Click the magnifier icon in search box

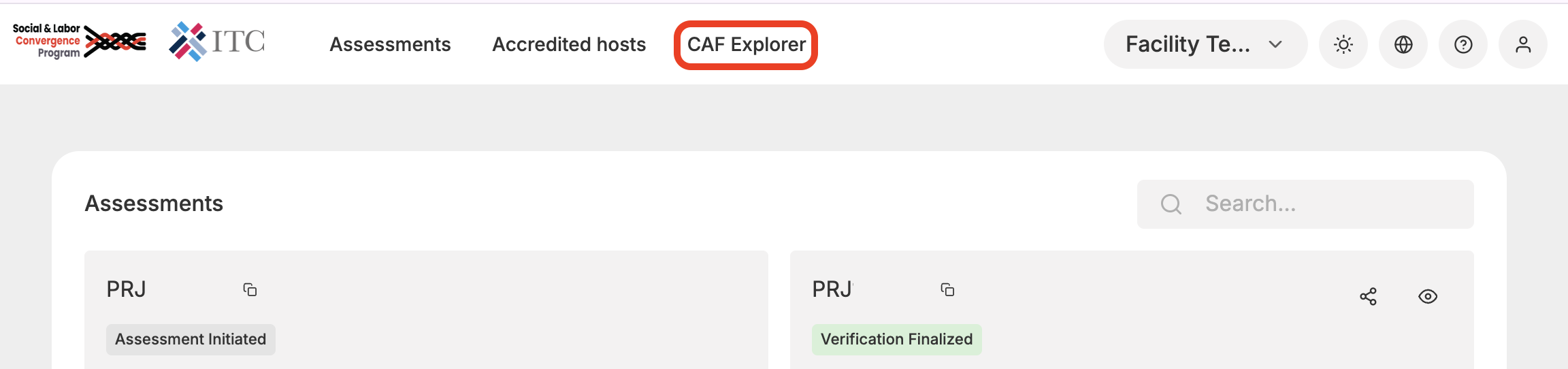click(1171, 204)
